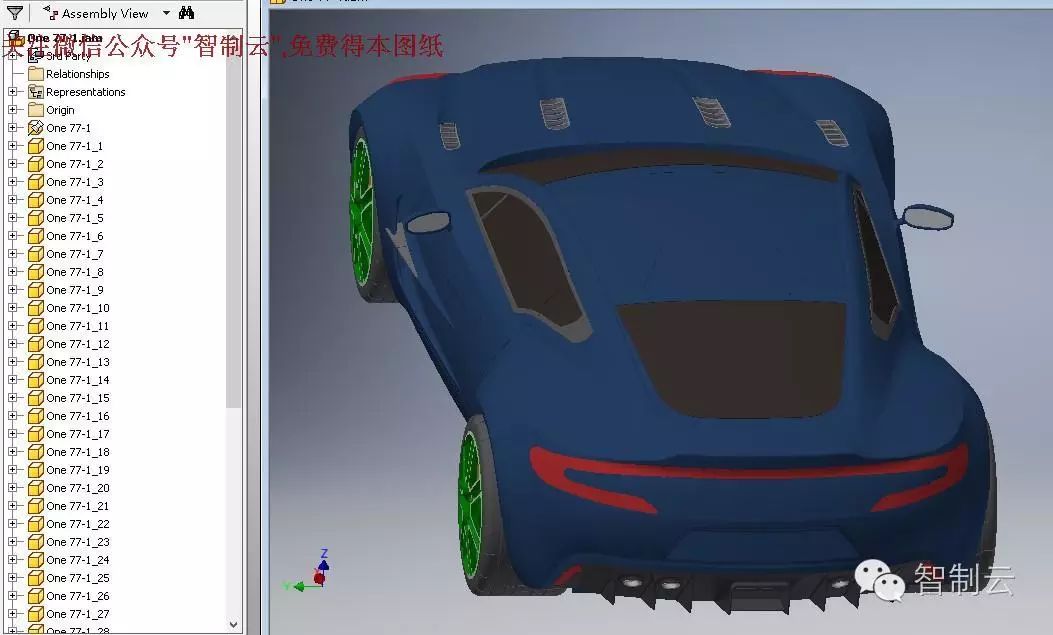Click the One 77-1_13 part icon
Screen dimensions: 1053x635
click(x=36, y=362)
